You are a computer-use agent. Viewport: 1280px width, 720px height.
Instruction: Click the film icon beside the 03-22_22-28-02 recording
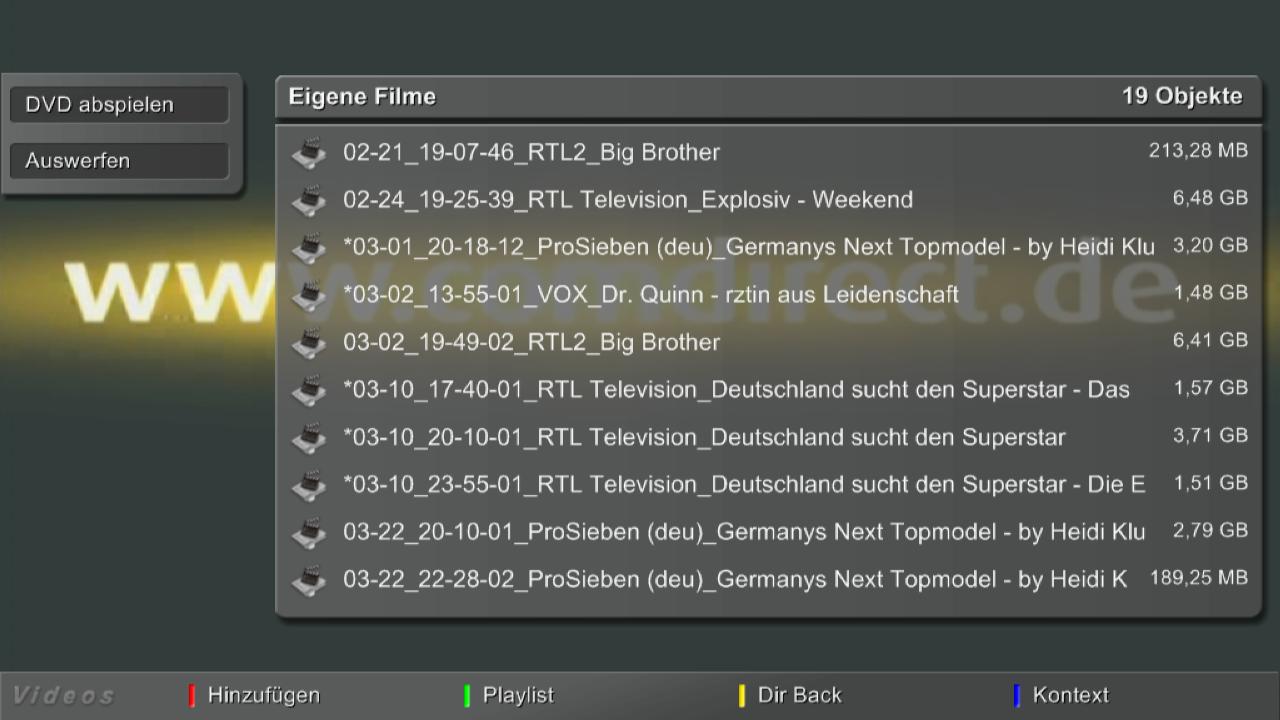309,579
